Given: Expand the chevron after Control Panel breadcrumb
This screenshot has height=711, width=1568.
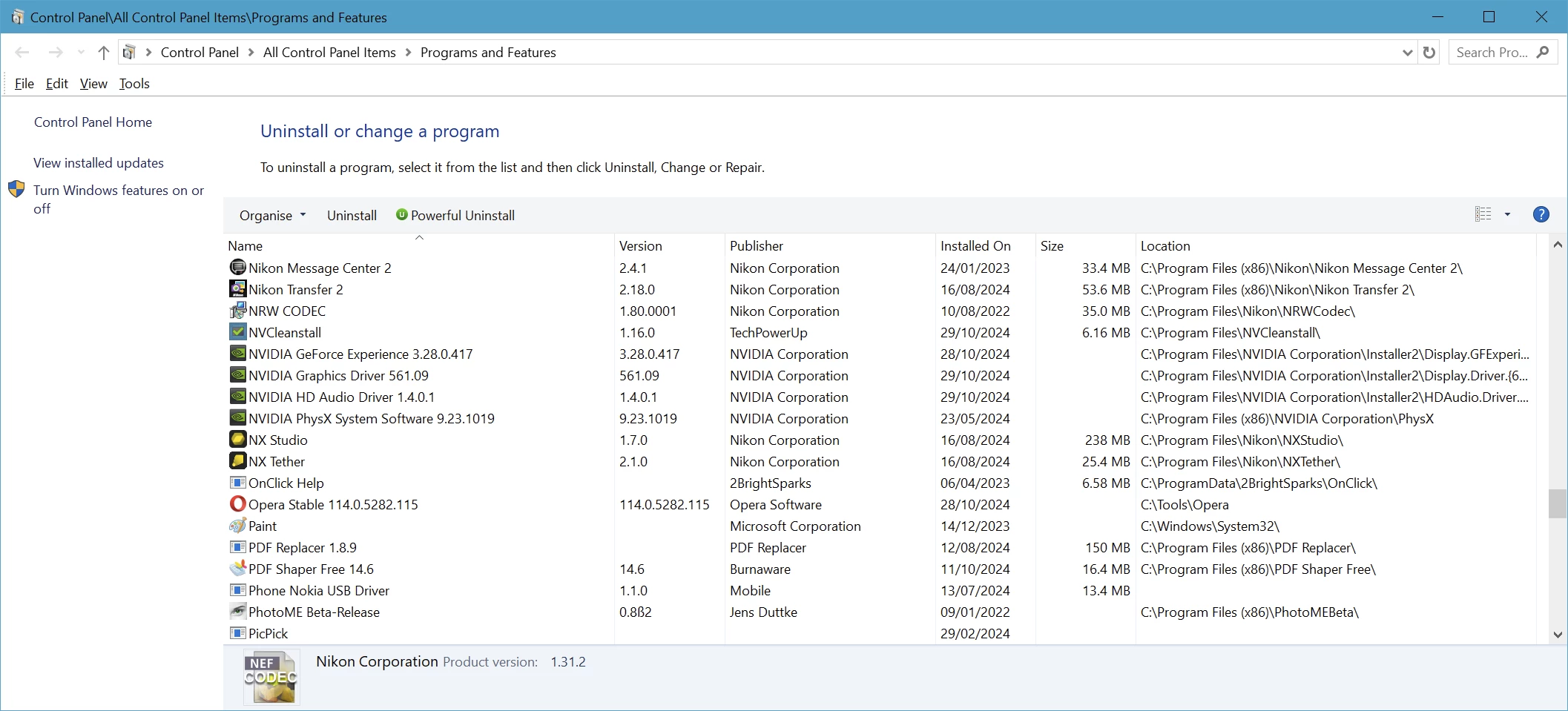Looking at the screenshot, I should (251, 53).
